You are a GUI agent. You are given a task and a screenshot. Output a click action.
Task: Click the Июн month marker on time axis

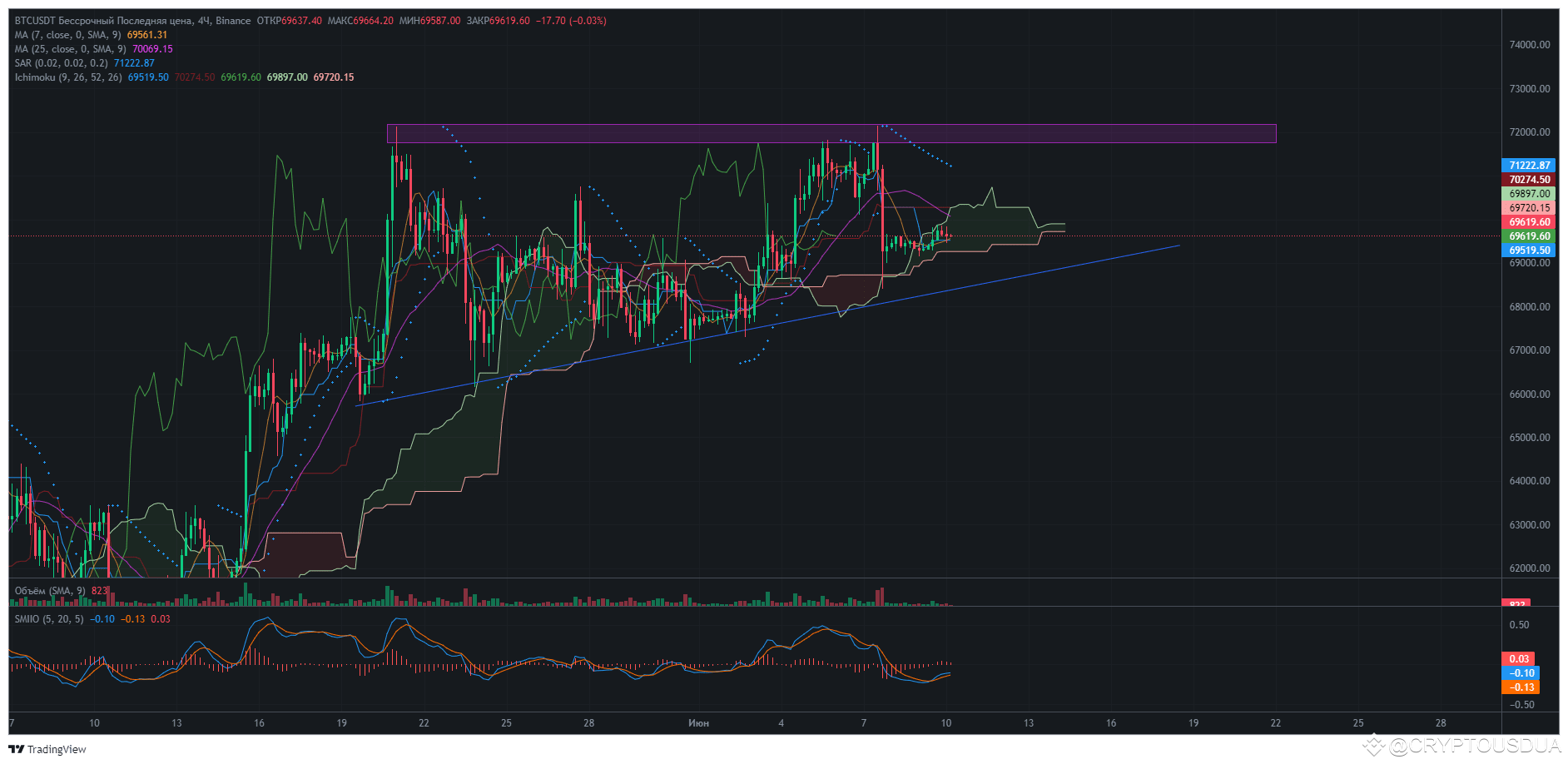point(698,723)
